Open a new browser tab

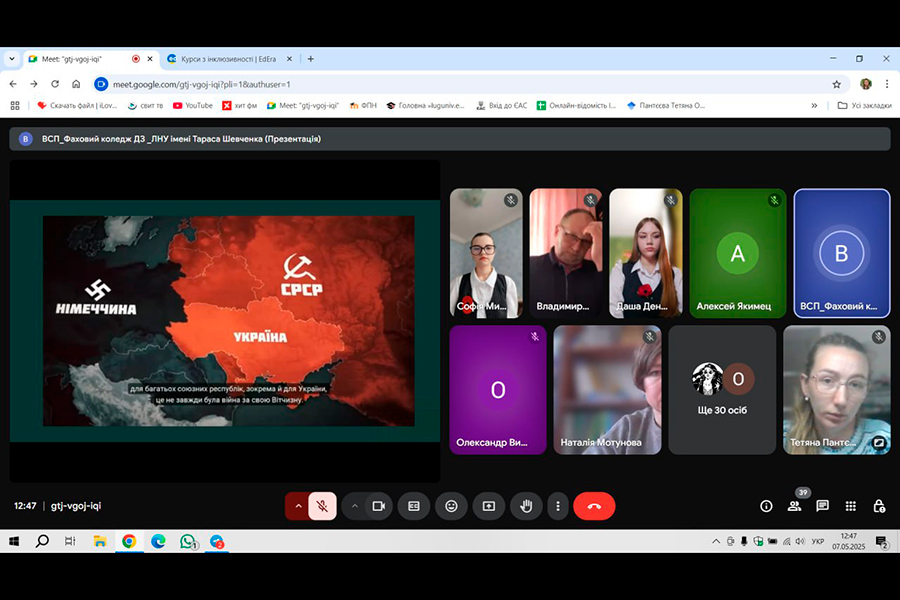coord(311,59)
